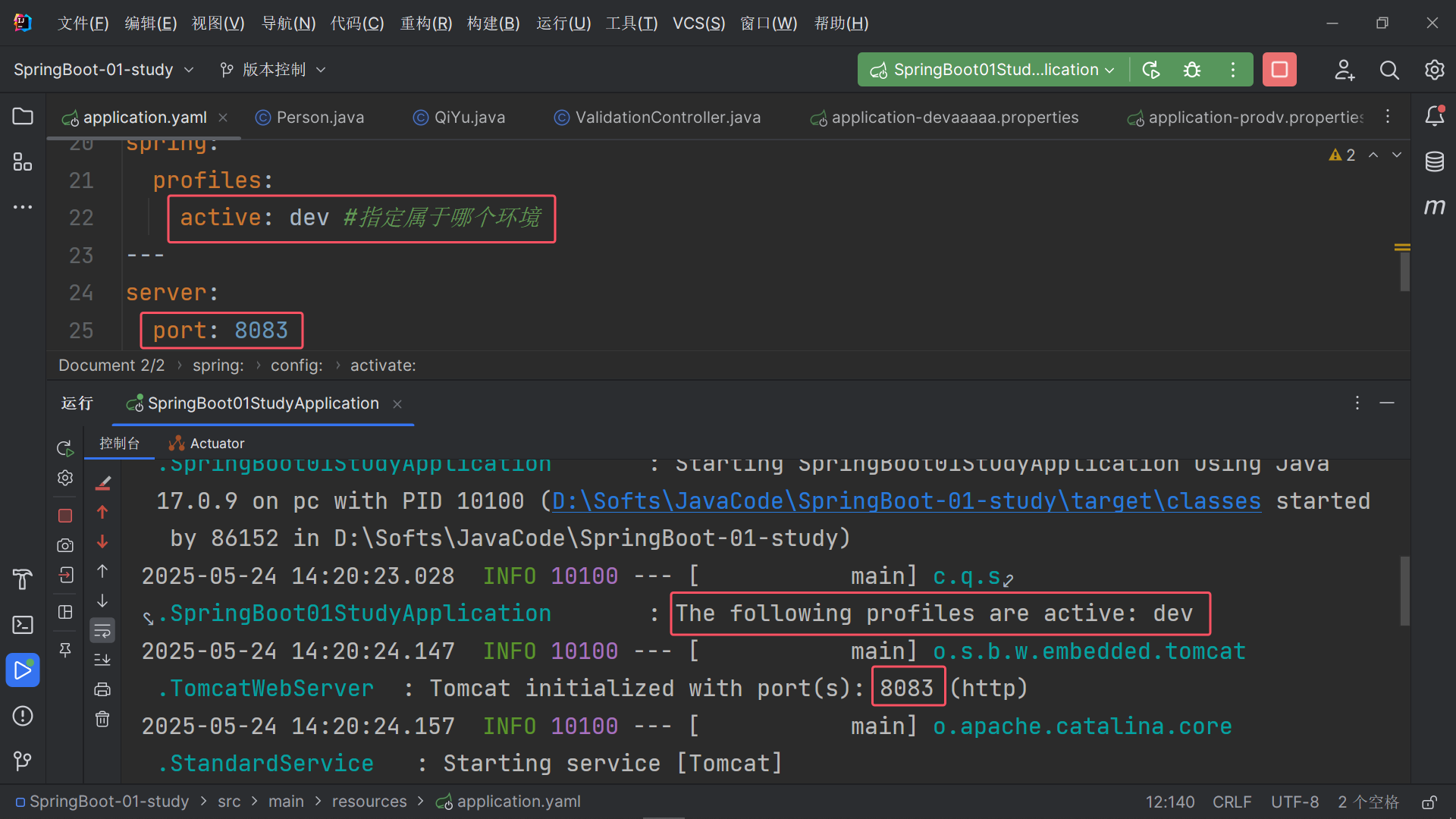This screenshot has width=1456, height=819.
Task: Open the Maven tool window
Action: pos(1434,206)
